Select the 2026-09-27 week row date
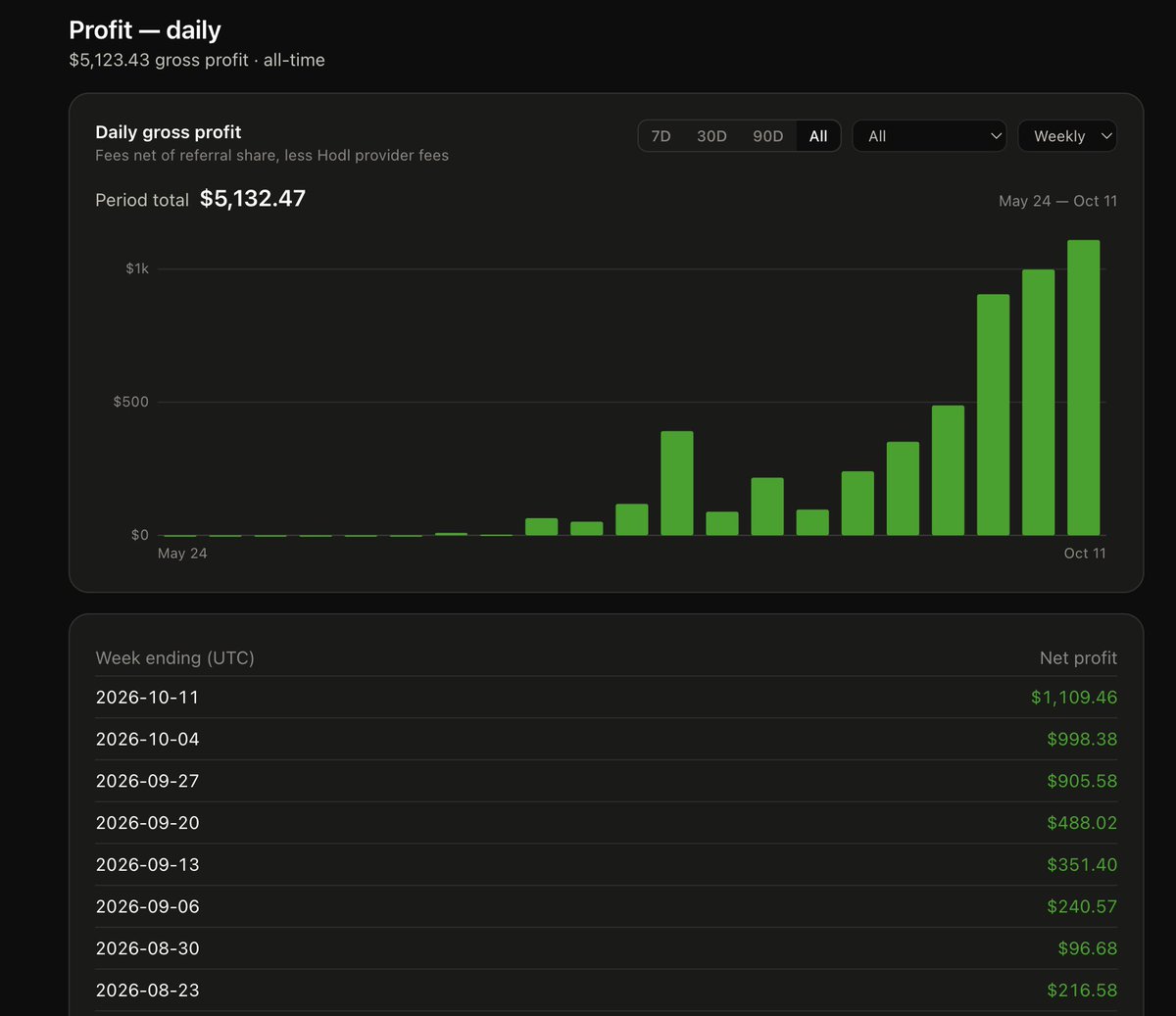Screen dimensions: 1176x1016 point(147,782)
